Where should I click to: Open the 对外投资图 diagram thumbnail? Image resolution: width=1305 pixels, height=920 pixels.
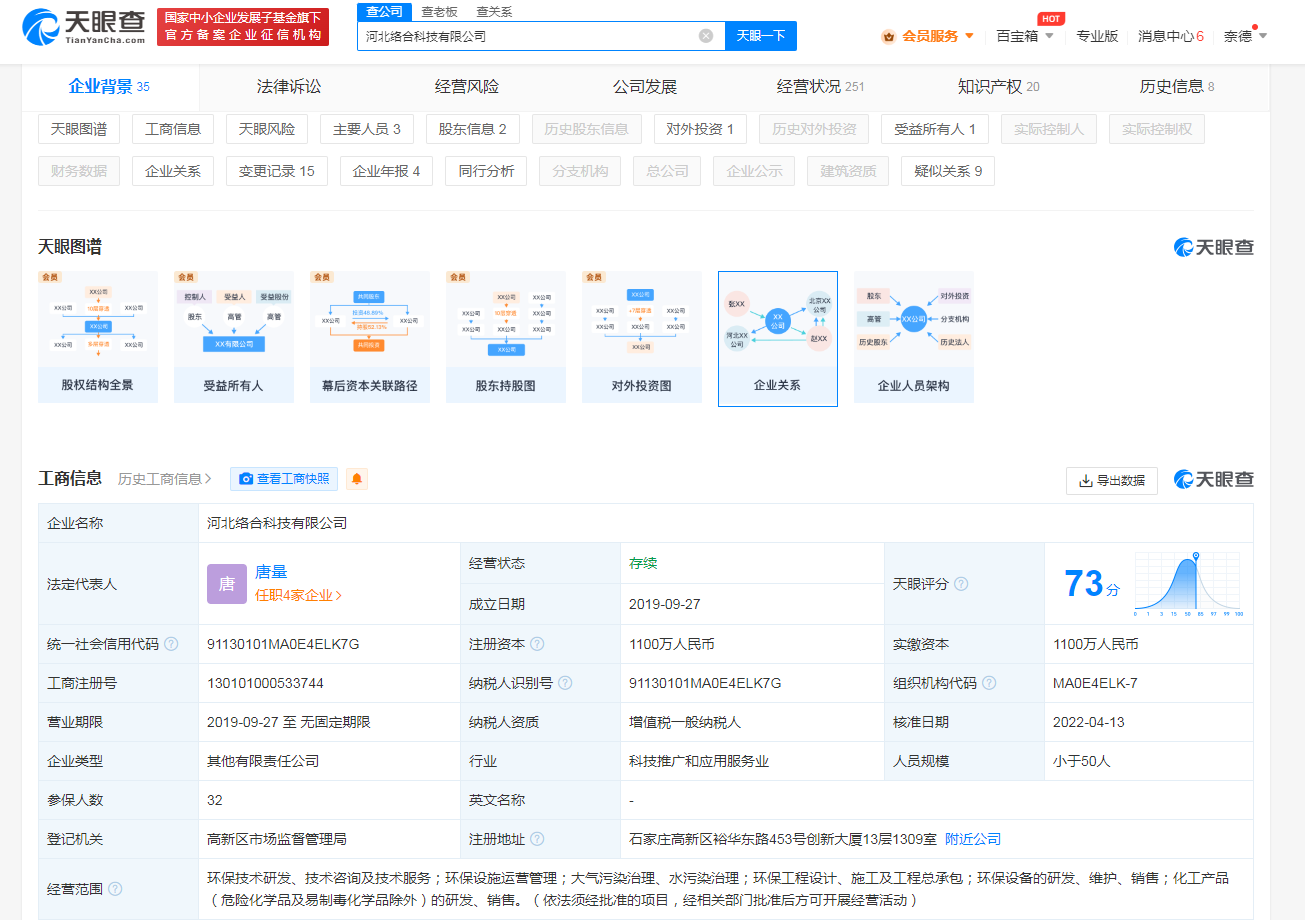pos(642,337)
